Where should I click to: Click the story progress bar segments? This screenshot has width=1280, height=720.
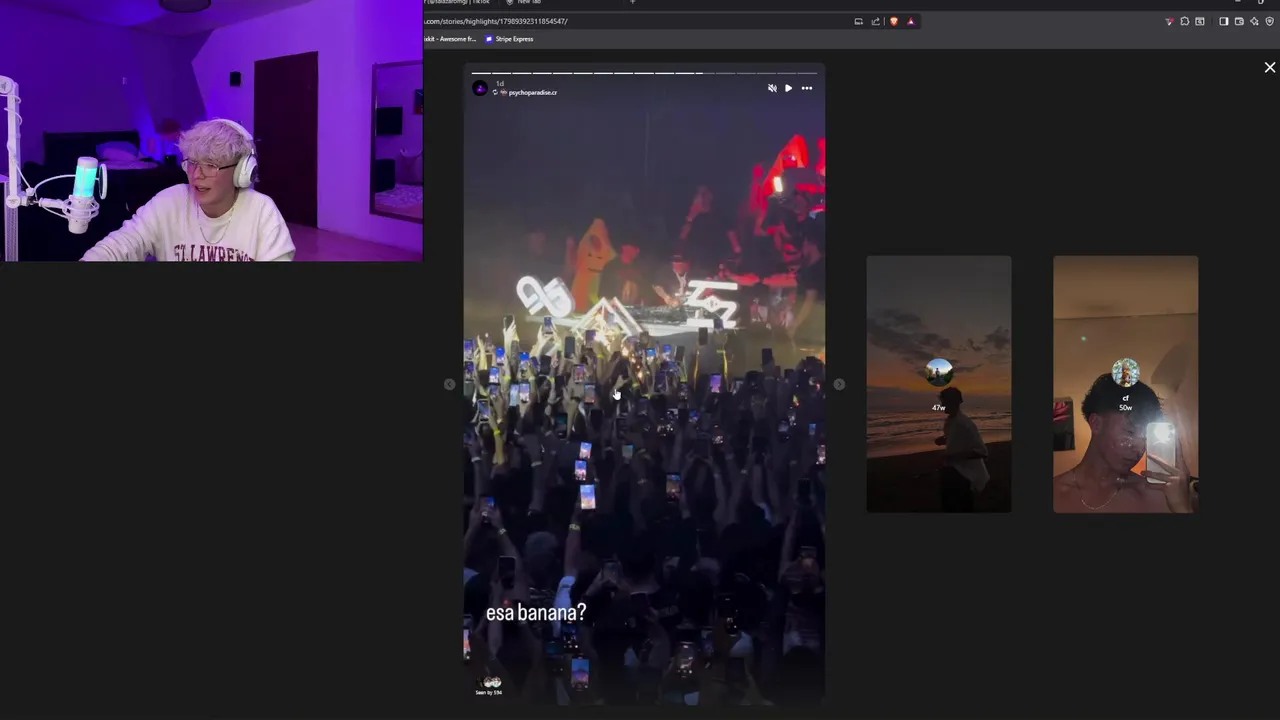pos(644,73)
